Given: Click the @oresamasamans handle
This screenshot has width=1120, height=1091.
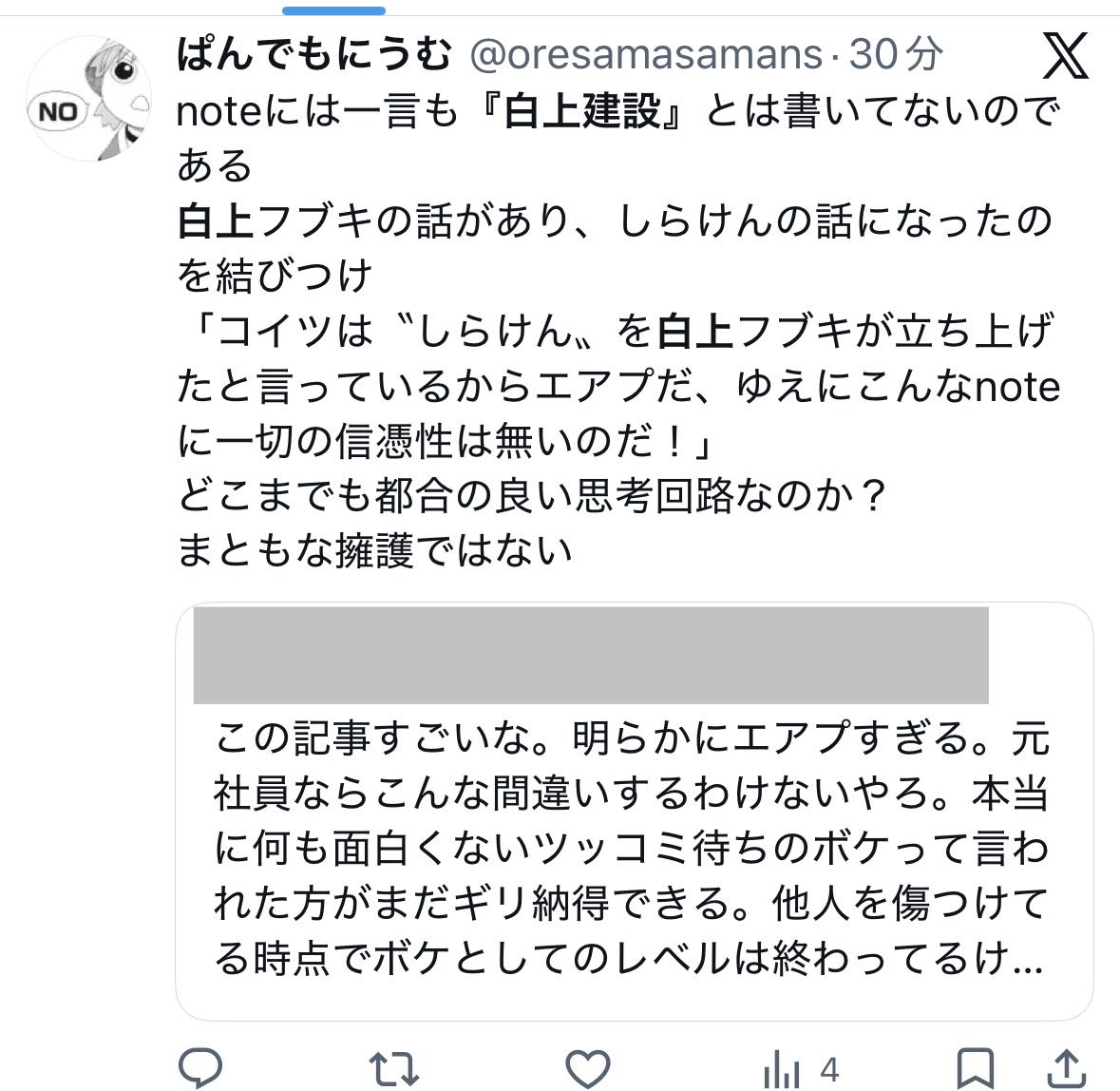Looking at the screenshot, I should 646,55.
